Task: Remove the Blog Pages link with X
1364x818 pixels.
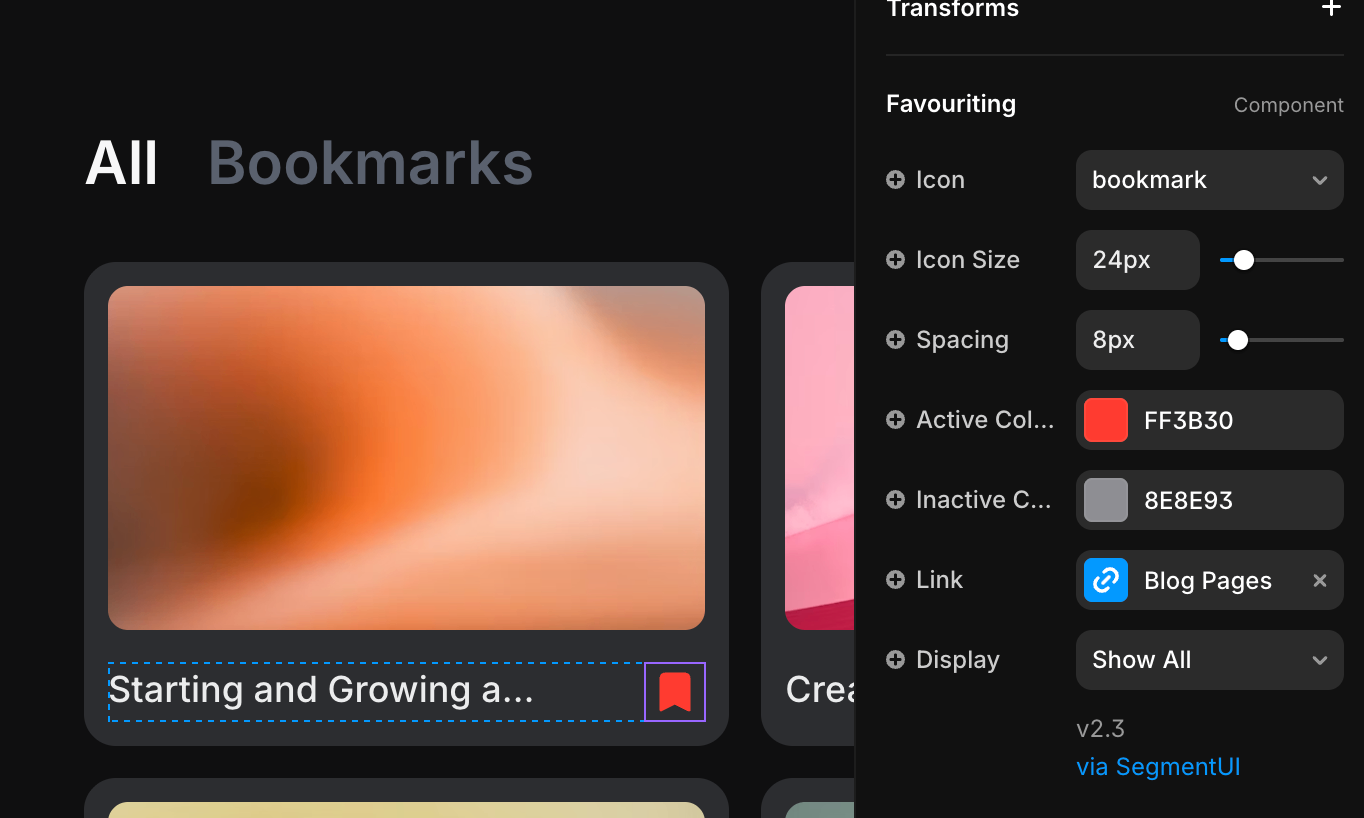Action: pos(1320,580)
